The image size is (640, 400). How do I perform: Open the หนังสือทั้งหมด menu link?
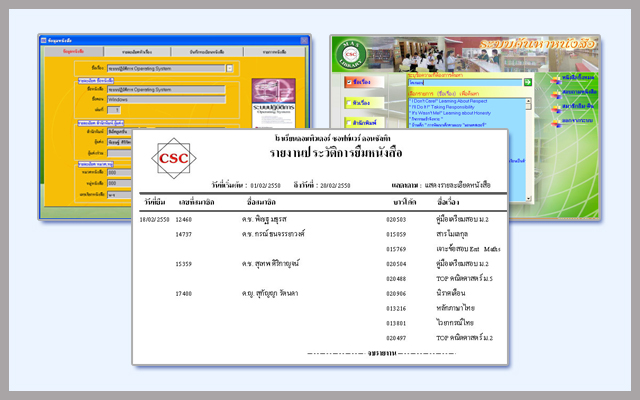578,77
